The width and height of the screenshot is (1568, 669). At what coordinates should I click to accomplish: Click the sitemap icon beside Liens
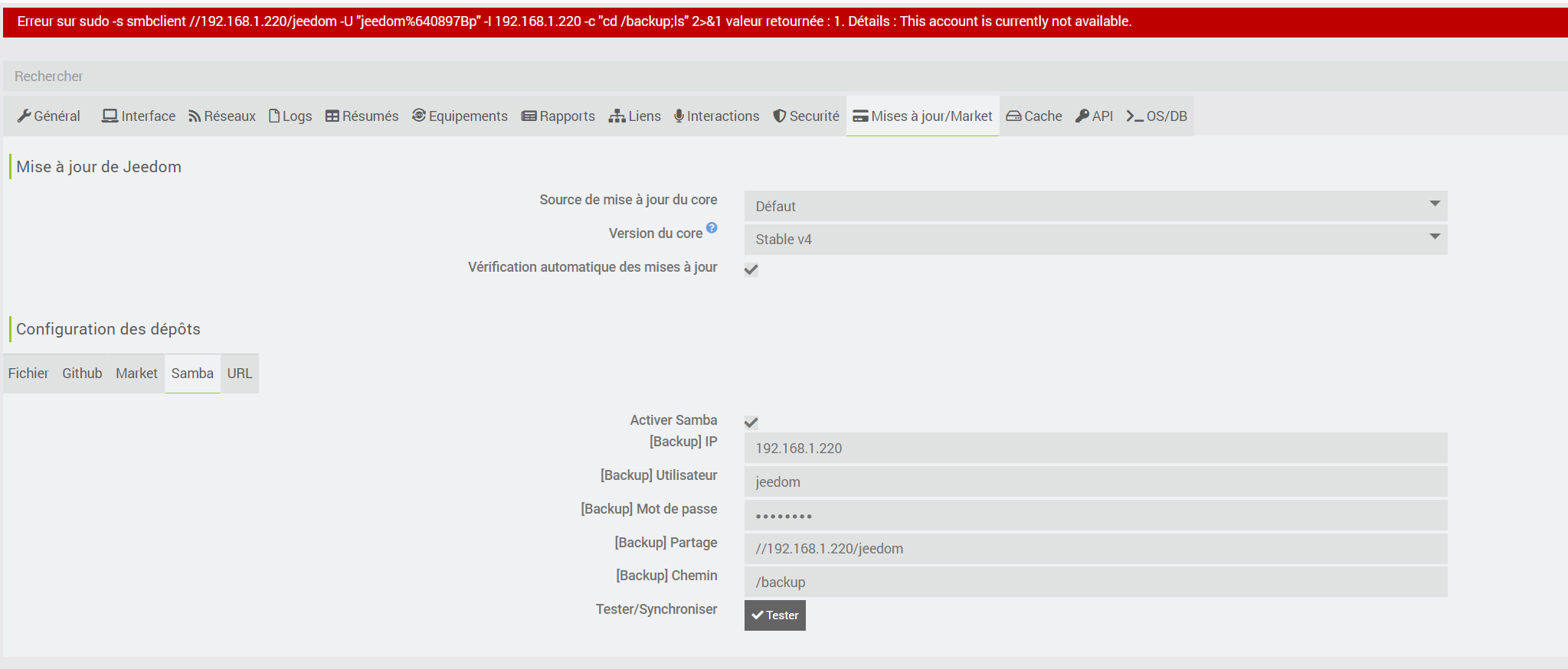tap(617, 116)
